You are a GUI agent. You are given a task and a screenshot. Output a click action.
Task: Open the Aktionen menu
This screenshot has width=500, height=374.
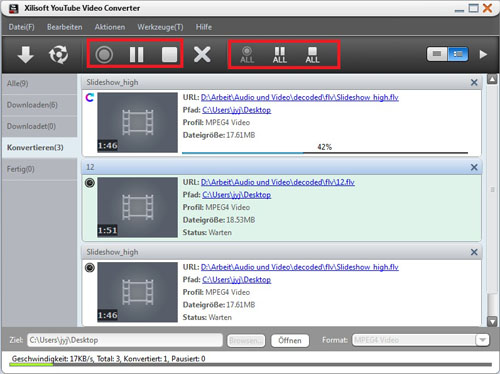(x=110, y=27)
